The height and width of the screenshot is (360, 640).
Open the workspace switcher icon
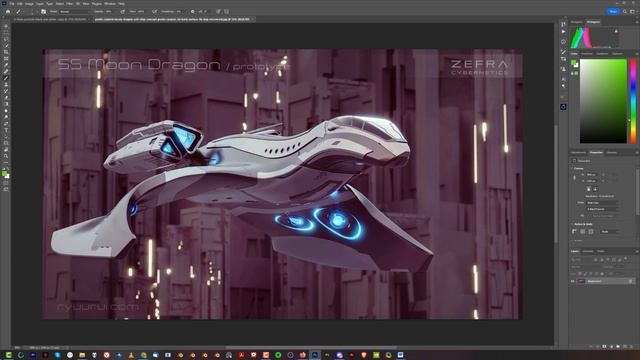click(x=632, y=11)
